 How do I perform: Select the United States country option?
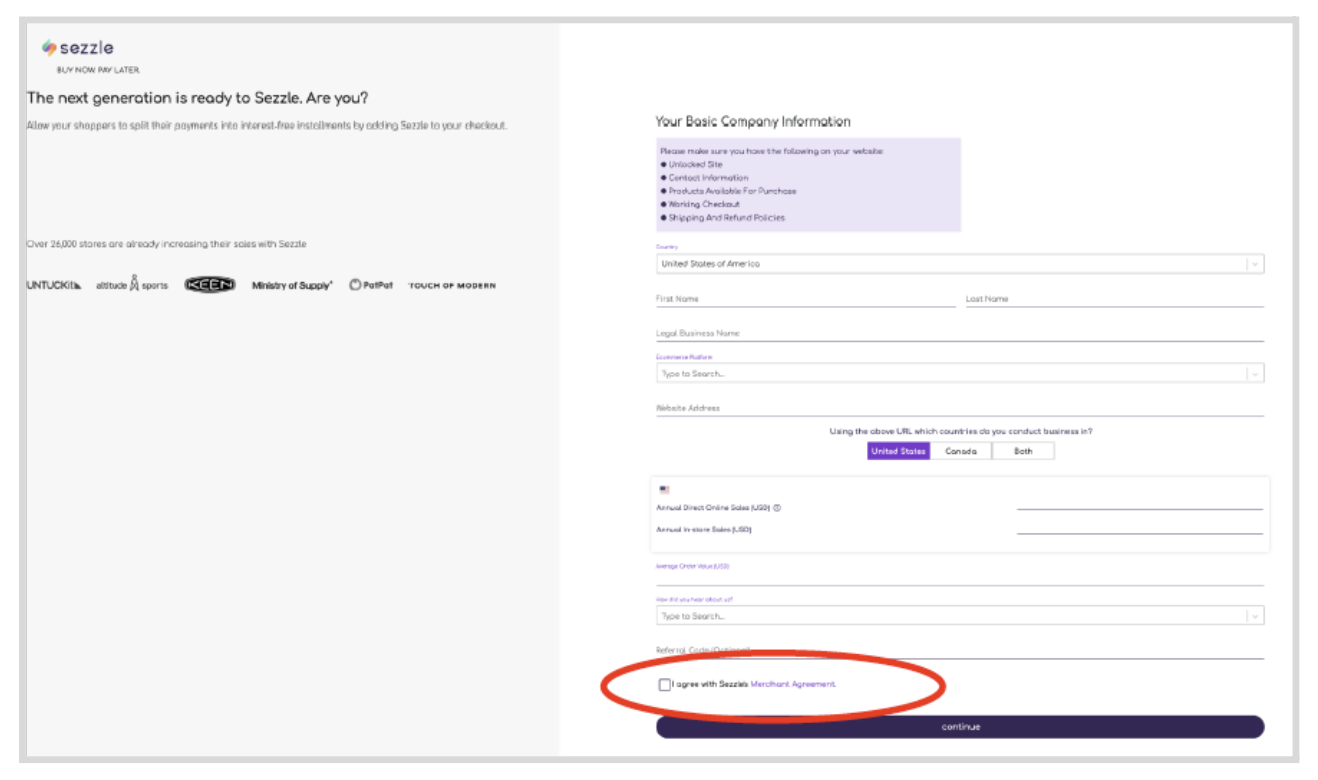(x=898, y=451)
